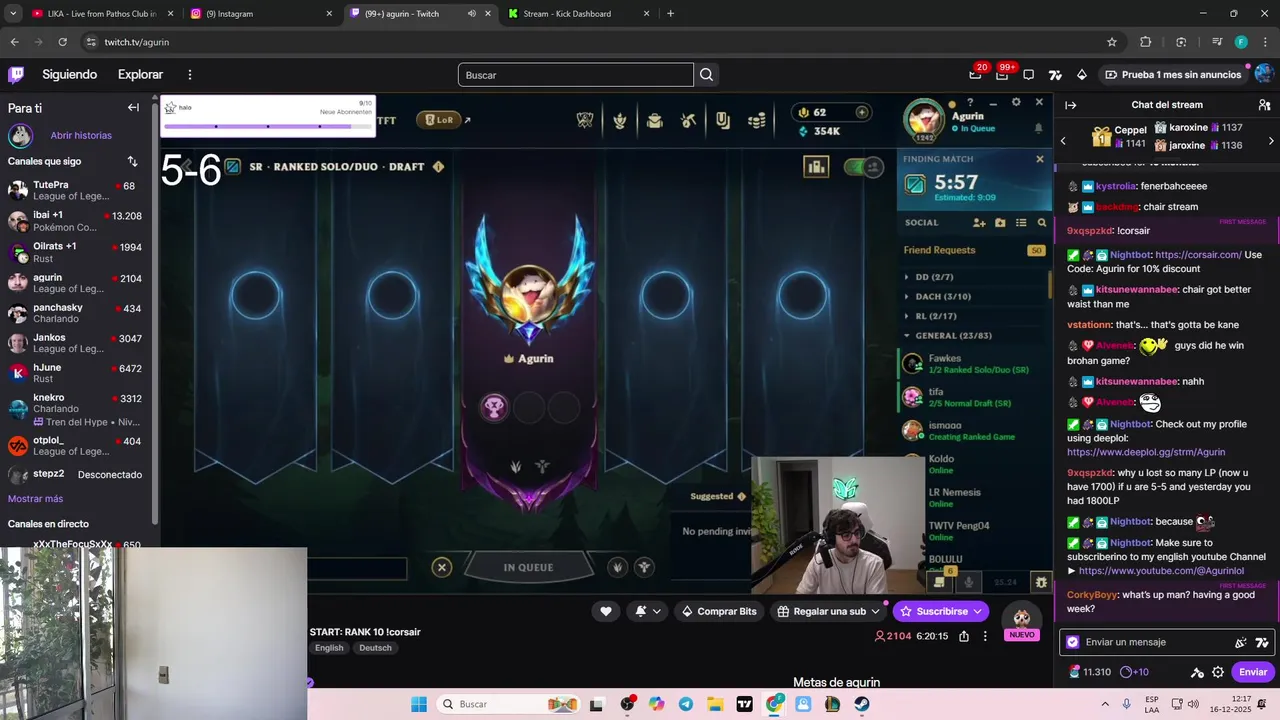Open Telegram from the taskbar

(x=685, y=704)
